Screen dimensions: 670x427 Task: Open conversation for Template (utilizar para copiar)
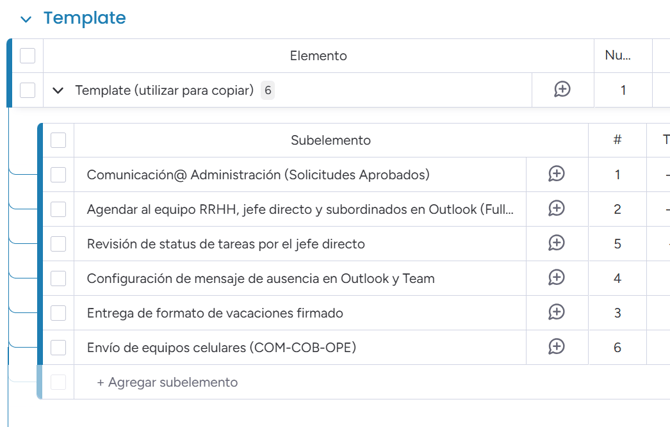562,90
